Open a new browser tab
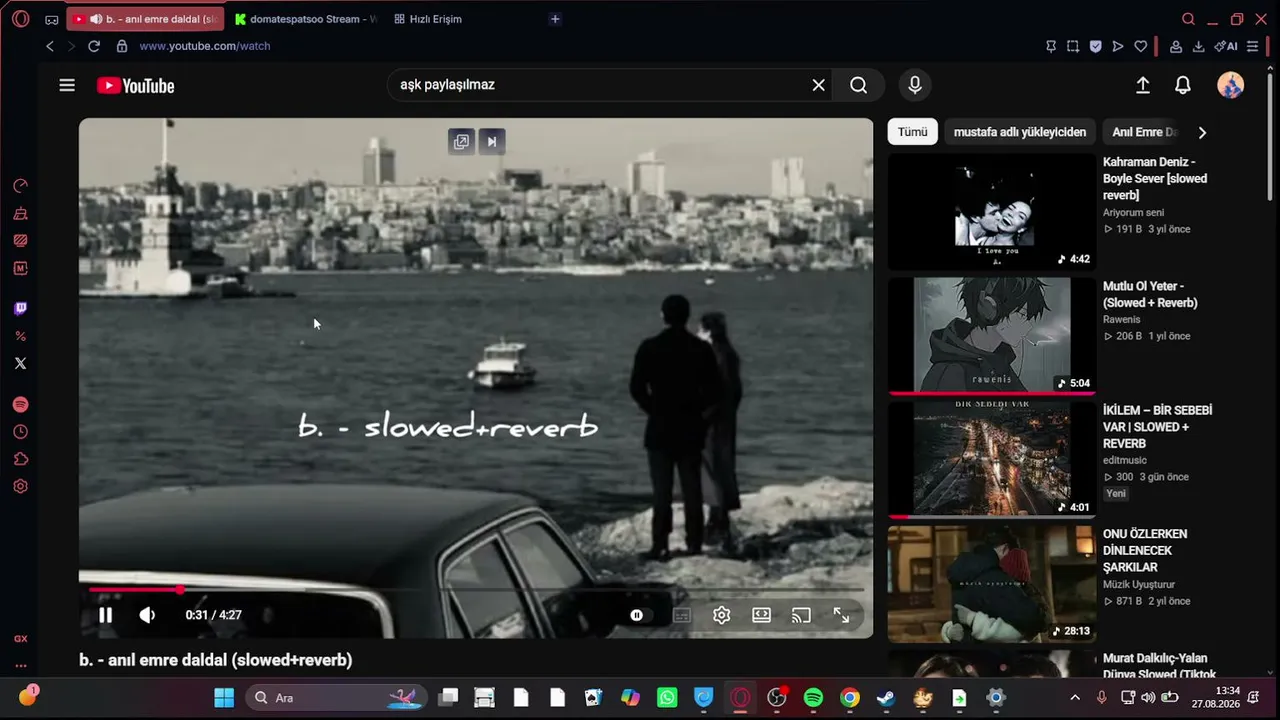 [x=555, y=19]
